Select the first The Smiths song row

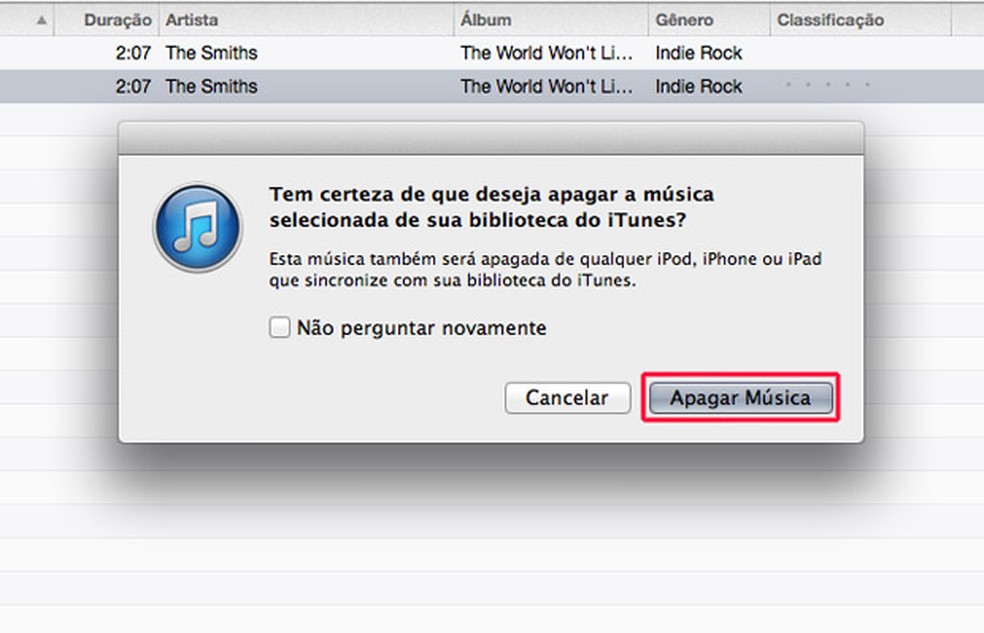pos(492,53)
